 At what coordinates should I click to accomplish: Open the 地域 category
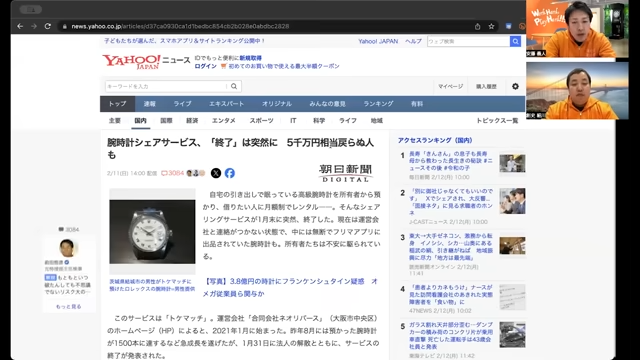click(376, 120)
